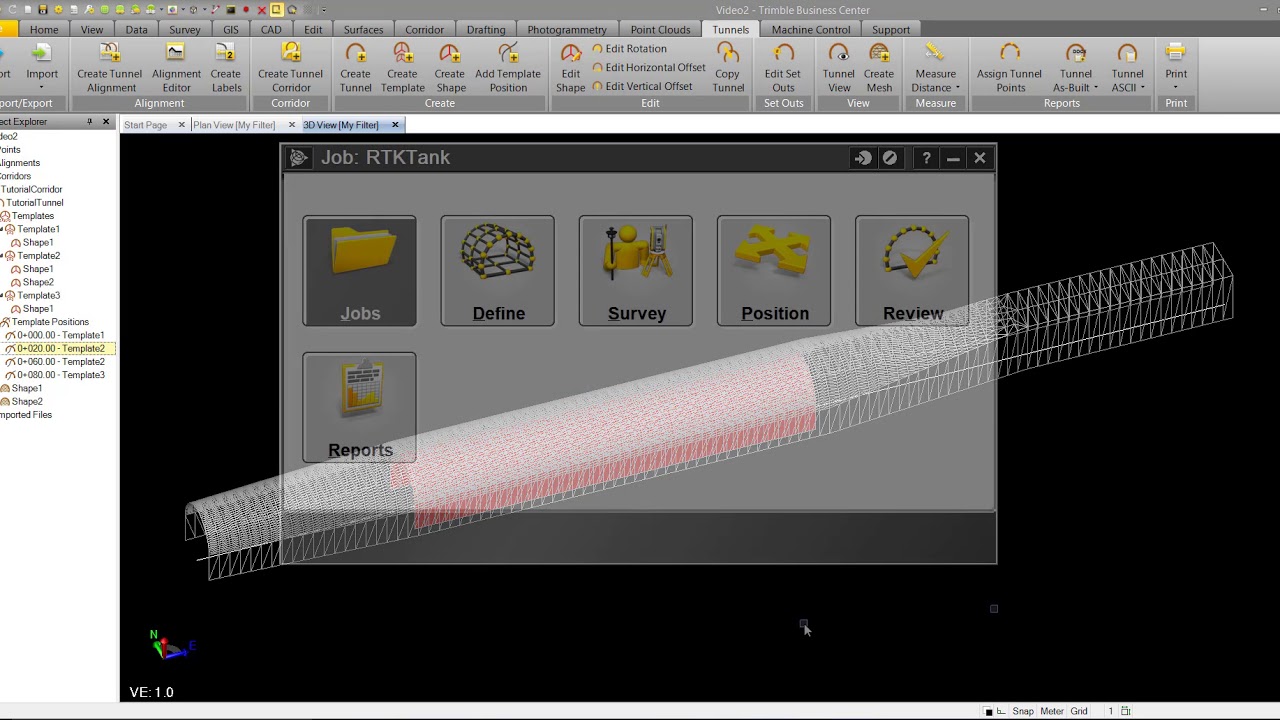Toggle the highlighted yellow quick access button
Viewport: 1280px width, 720px height.
[x=277, y=10]
